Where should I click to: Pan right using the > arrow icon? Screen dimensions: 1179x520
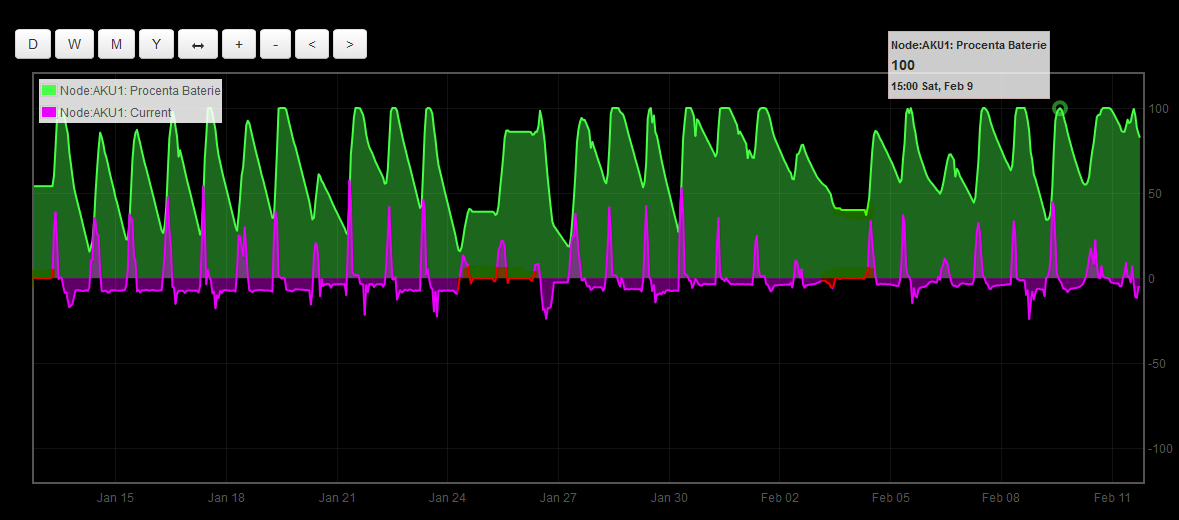coord(349,44)
